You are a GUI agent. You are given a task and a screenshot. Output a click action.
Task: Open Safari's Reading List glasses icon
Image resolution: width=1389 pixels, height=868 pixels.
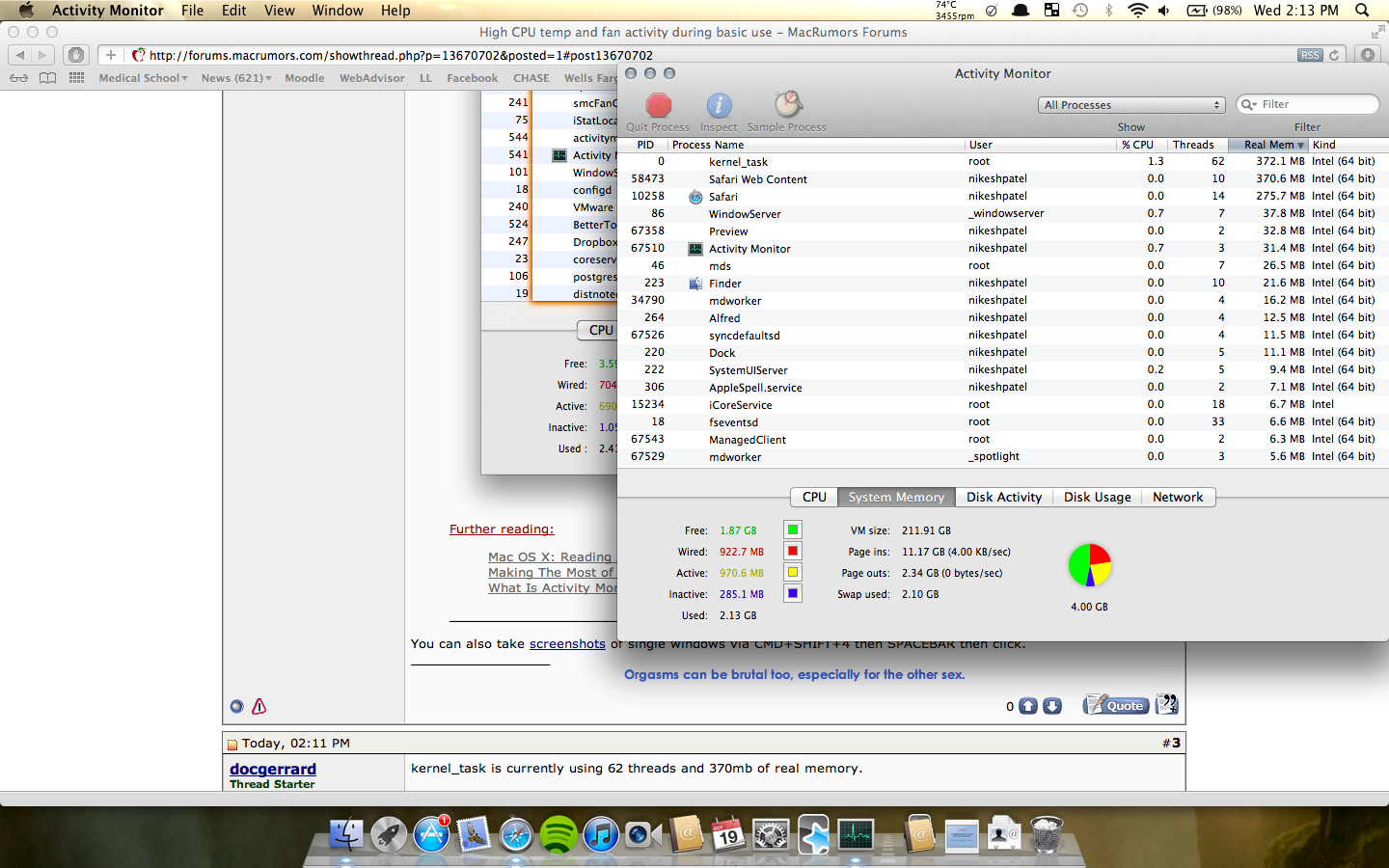pos(18,78)
